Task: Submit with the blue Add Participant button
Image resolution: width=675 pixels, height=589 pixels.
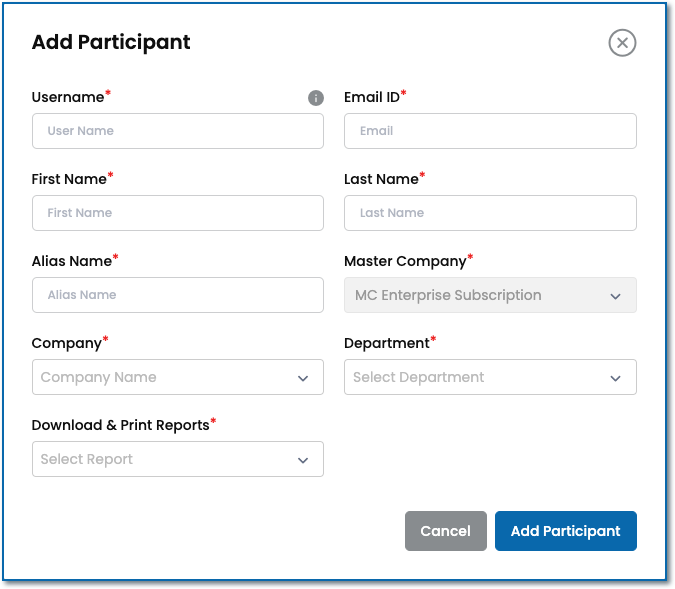Action: (x=566, y=531)
